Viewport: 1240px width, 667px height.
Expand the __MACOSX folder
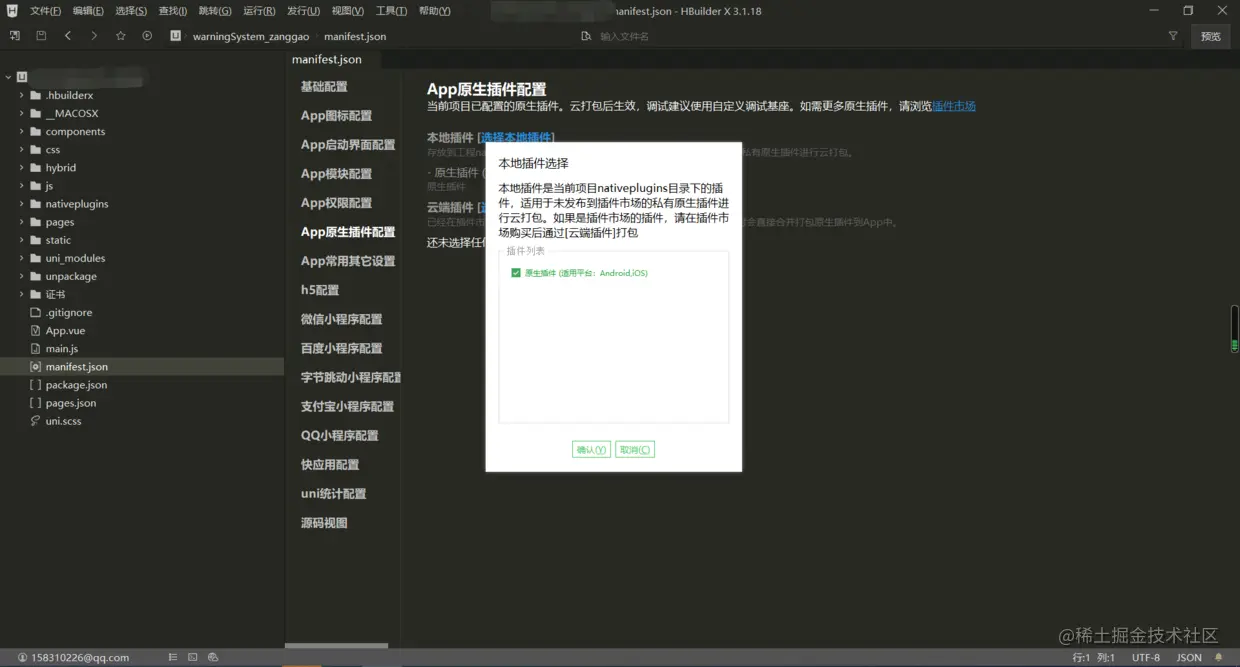point(21,113)
